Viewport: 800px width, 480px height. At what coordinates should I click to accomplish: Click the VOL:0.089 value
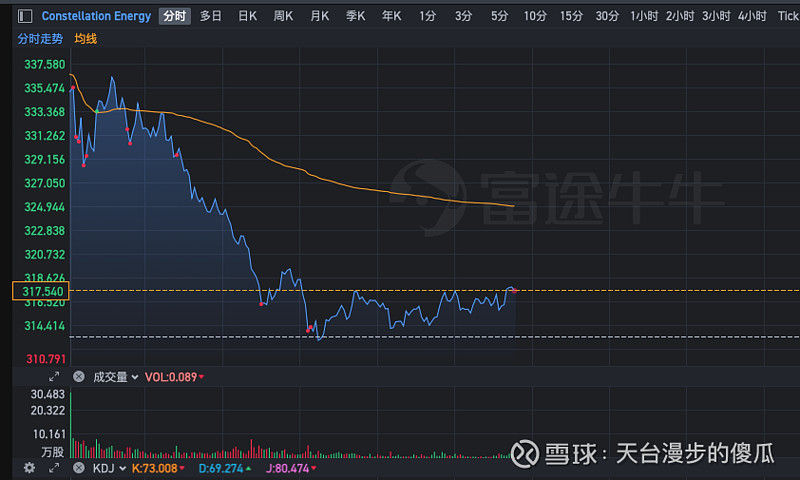point(174,377)
